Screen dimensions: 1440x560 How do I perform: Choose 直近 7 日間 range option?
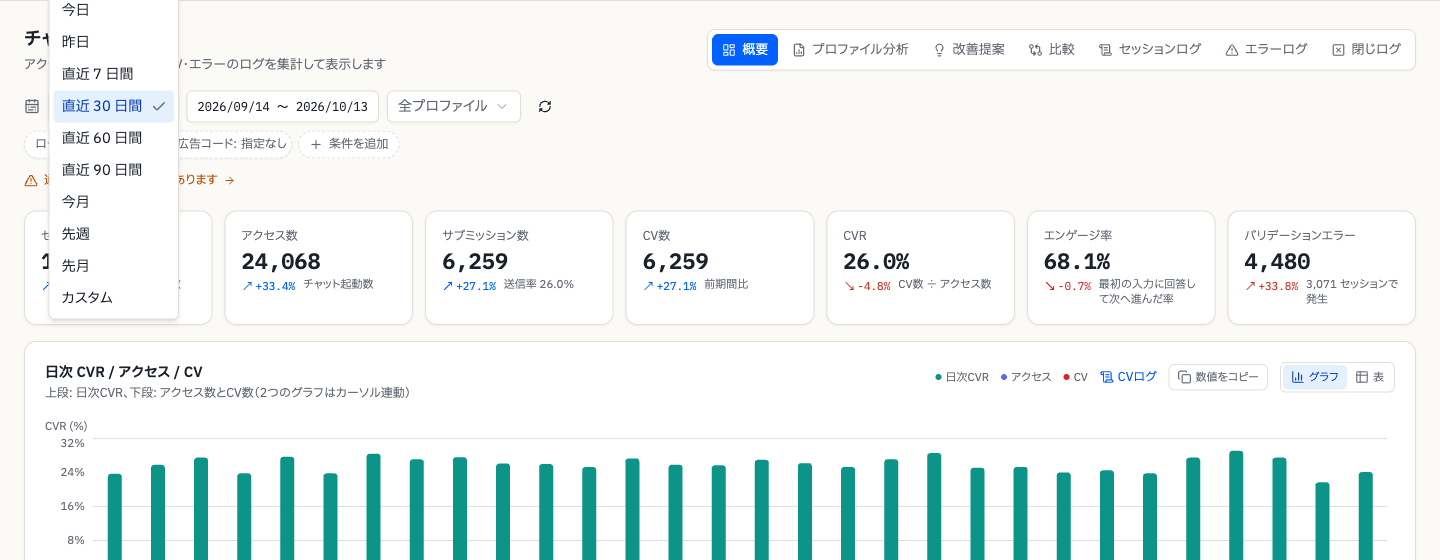(x=113, y=74)
